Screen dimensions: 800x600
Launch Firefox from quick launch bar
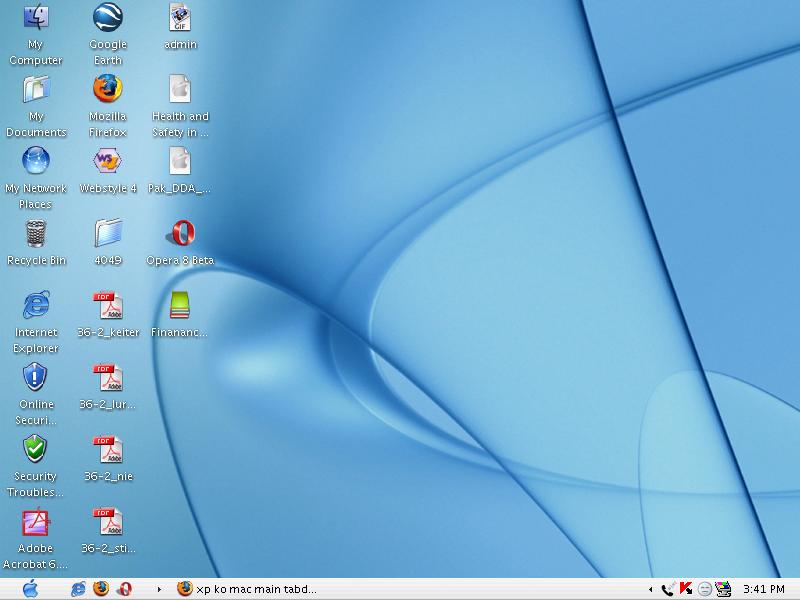pos(101,589)
